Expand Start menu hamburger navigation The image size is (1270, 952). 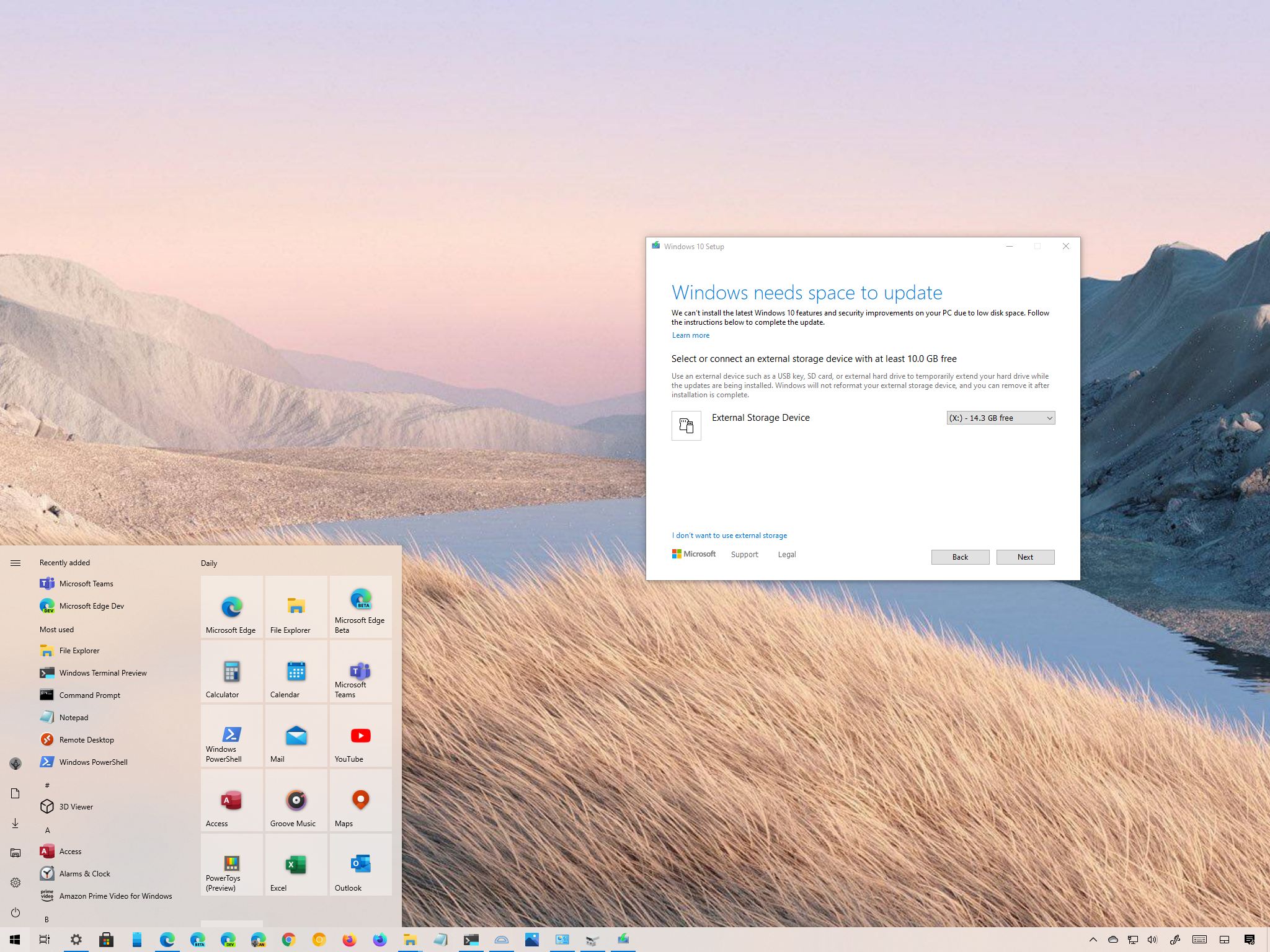[16, 563]
